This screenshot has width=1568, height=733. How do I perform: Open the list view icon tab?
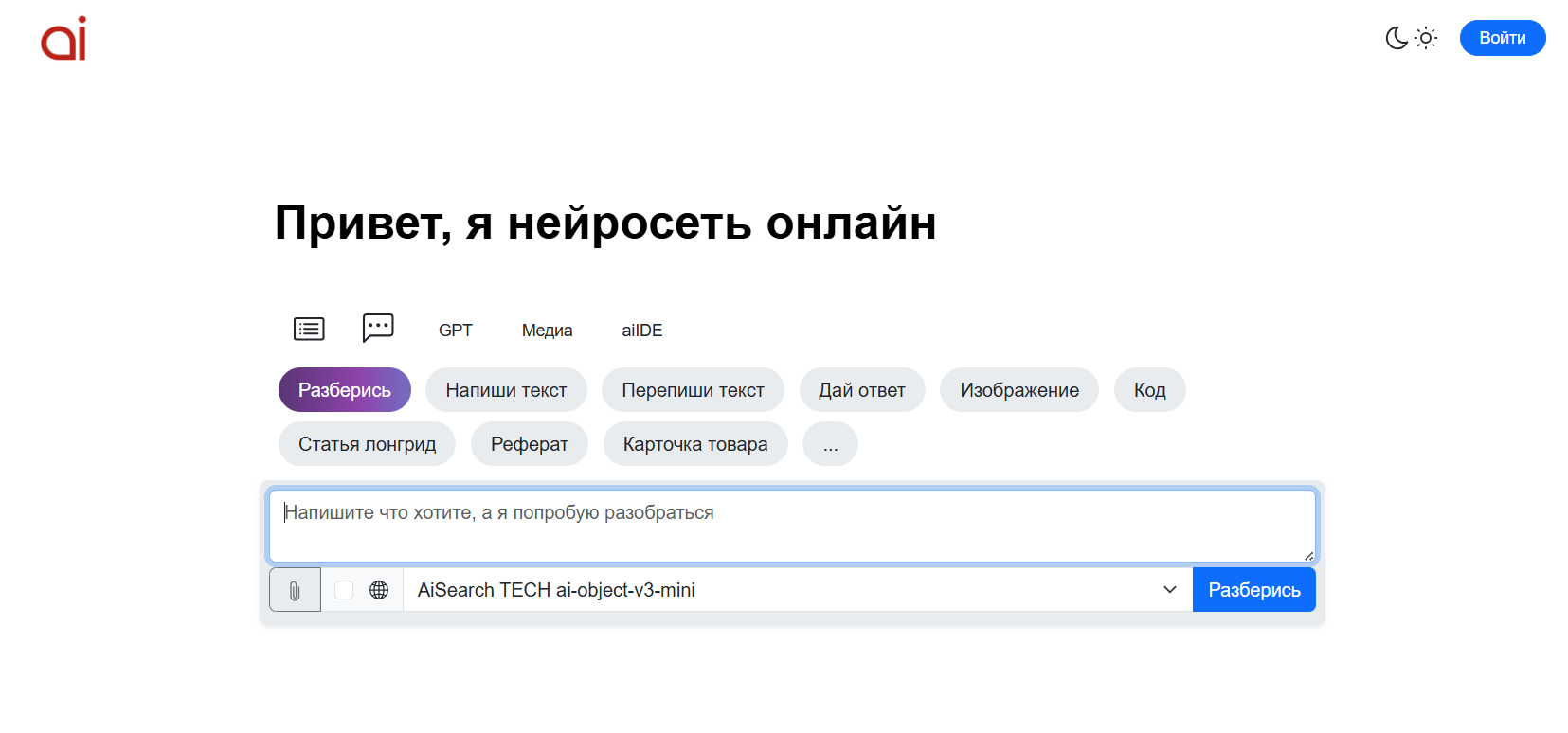(x=309, y=329)
